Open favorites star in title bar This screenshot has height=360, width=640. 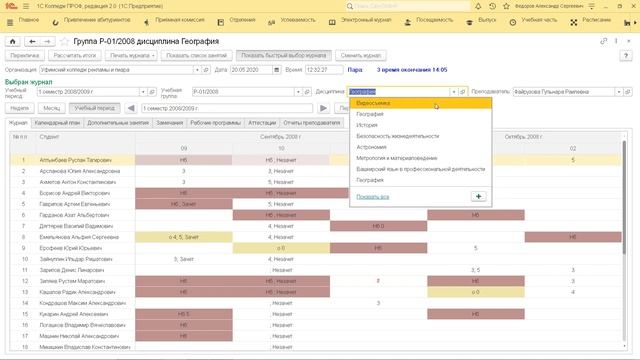(x=506, y=6)
